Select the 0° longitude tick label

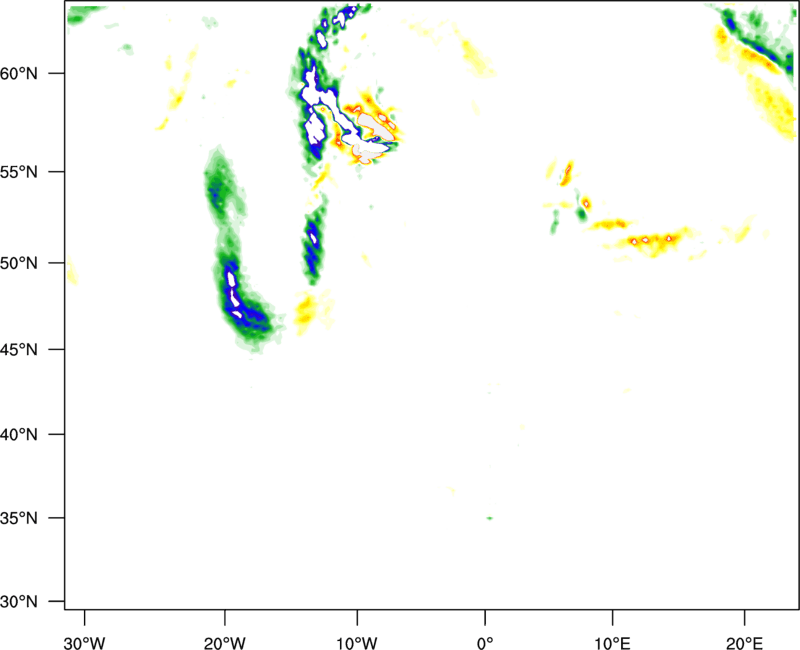point(485,643)
